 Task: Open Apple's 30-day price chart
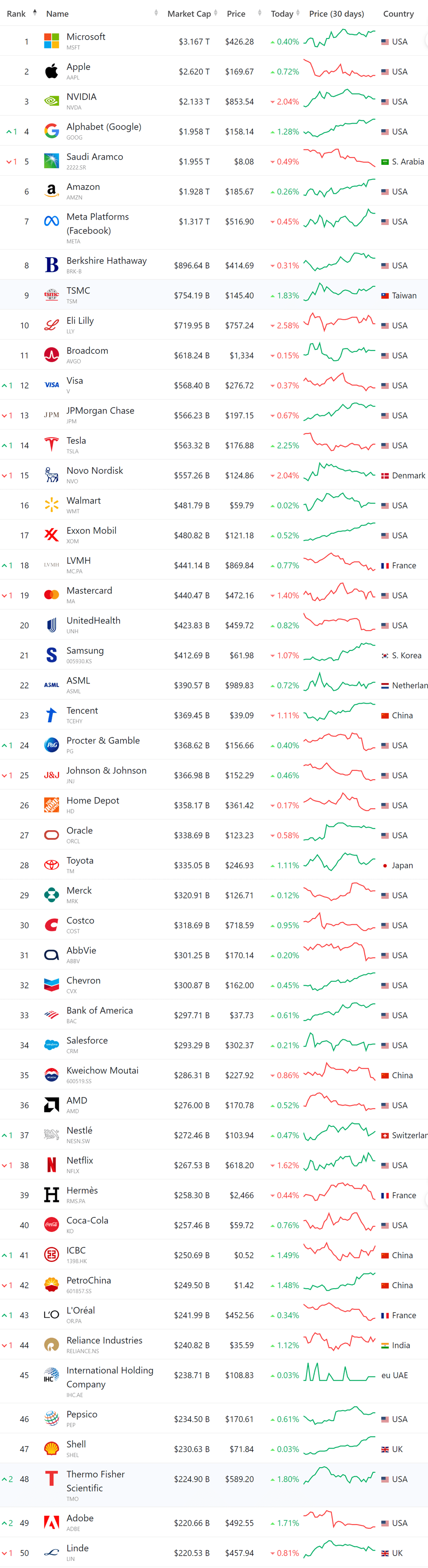click(x=339, y=71)
